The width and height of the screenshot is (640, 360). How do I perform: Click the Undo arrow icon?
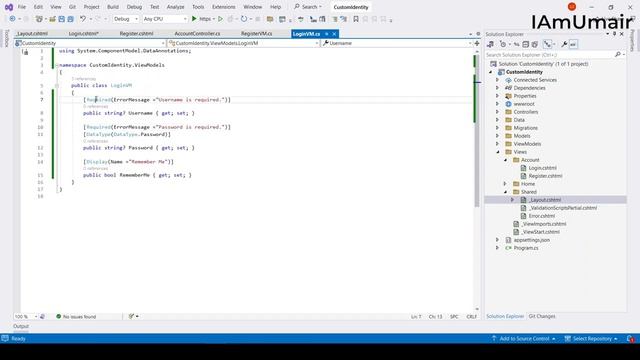point(83,19)
